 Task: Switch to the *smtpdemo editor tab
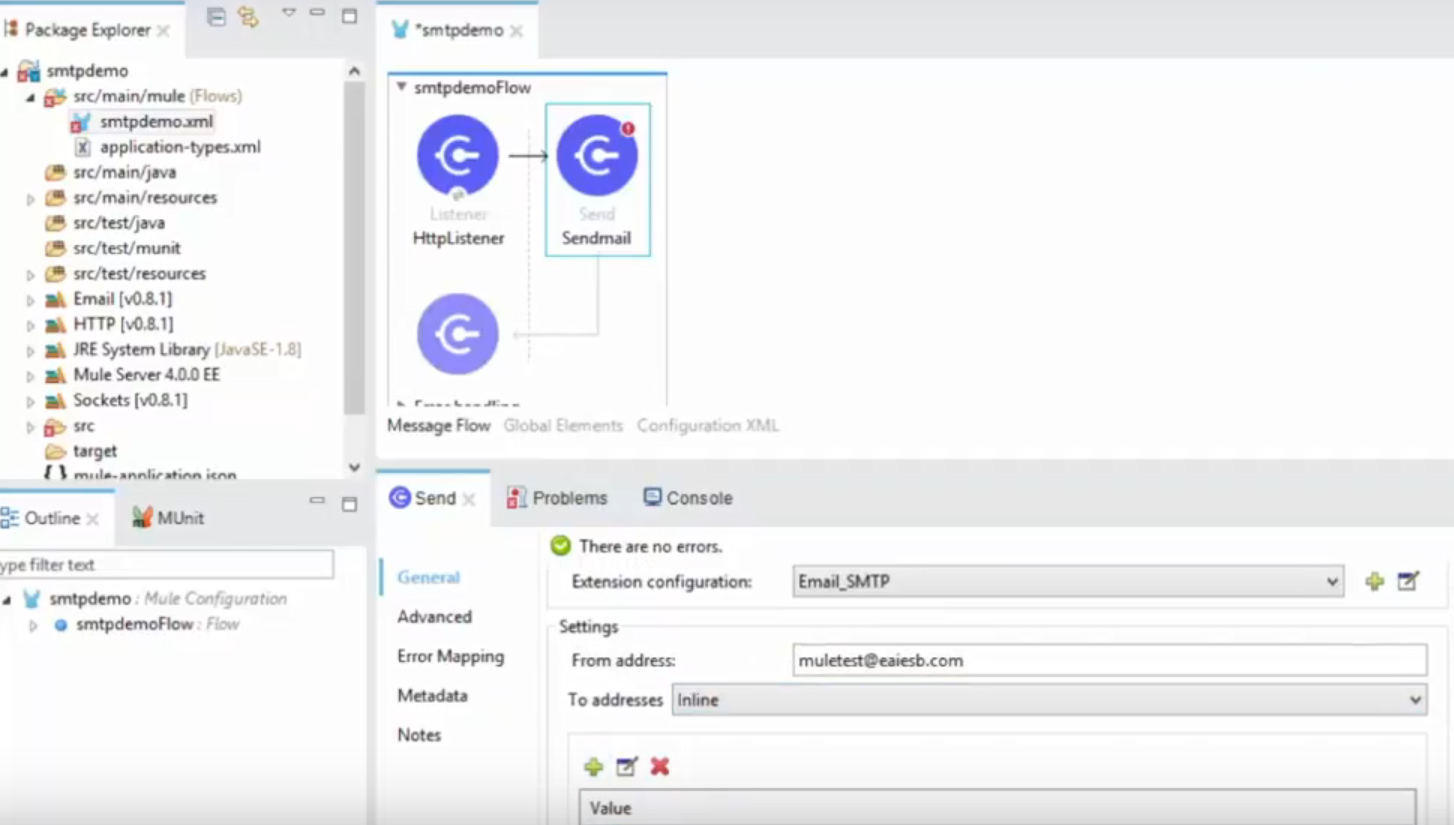[459, 30]
